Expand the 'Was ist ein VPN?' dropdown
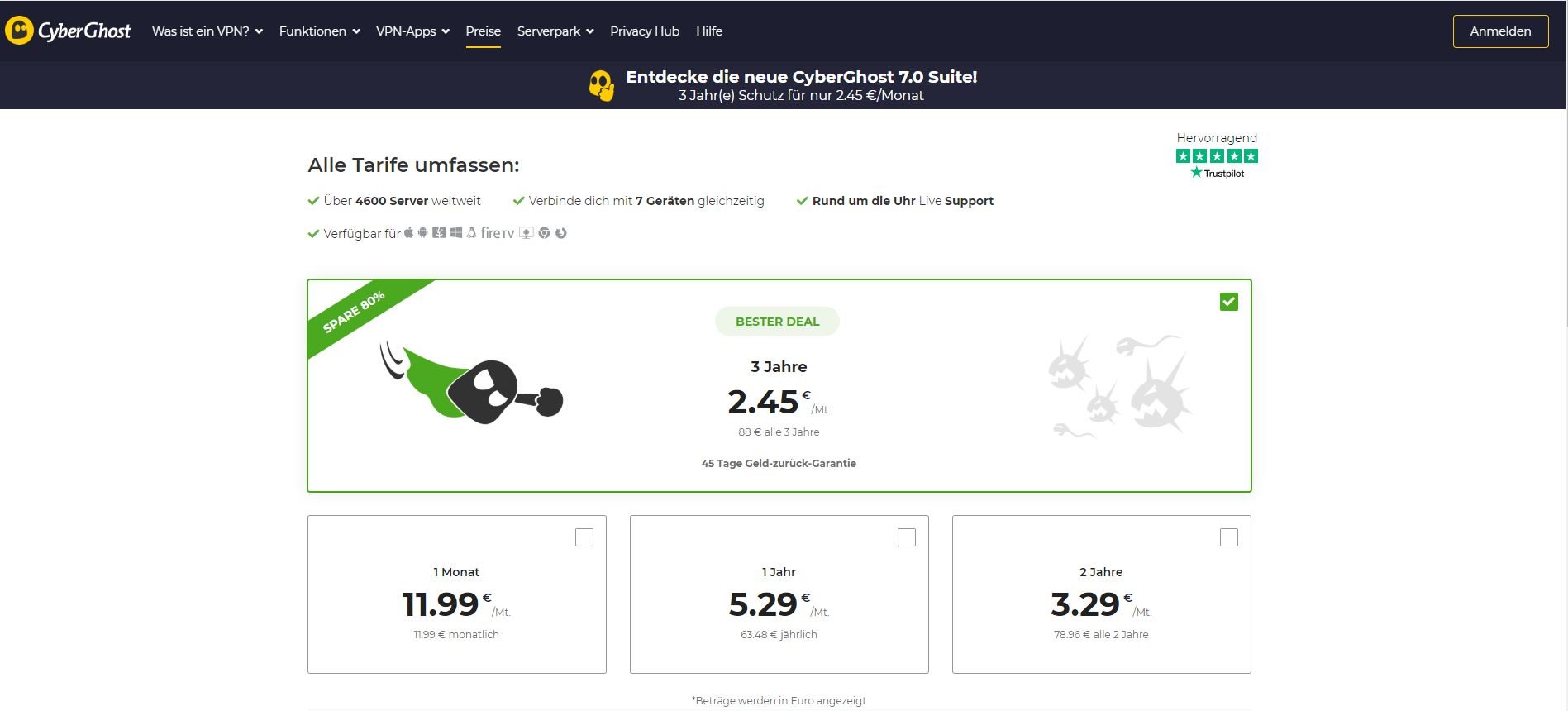Screen dimensions: 1568x711 pyautogui.click(x=207, y=31)
